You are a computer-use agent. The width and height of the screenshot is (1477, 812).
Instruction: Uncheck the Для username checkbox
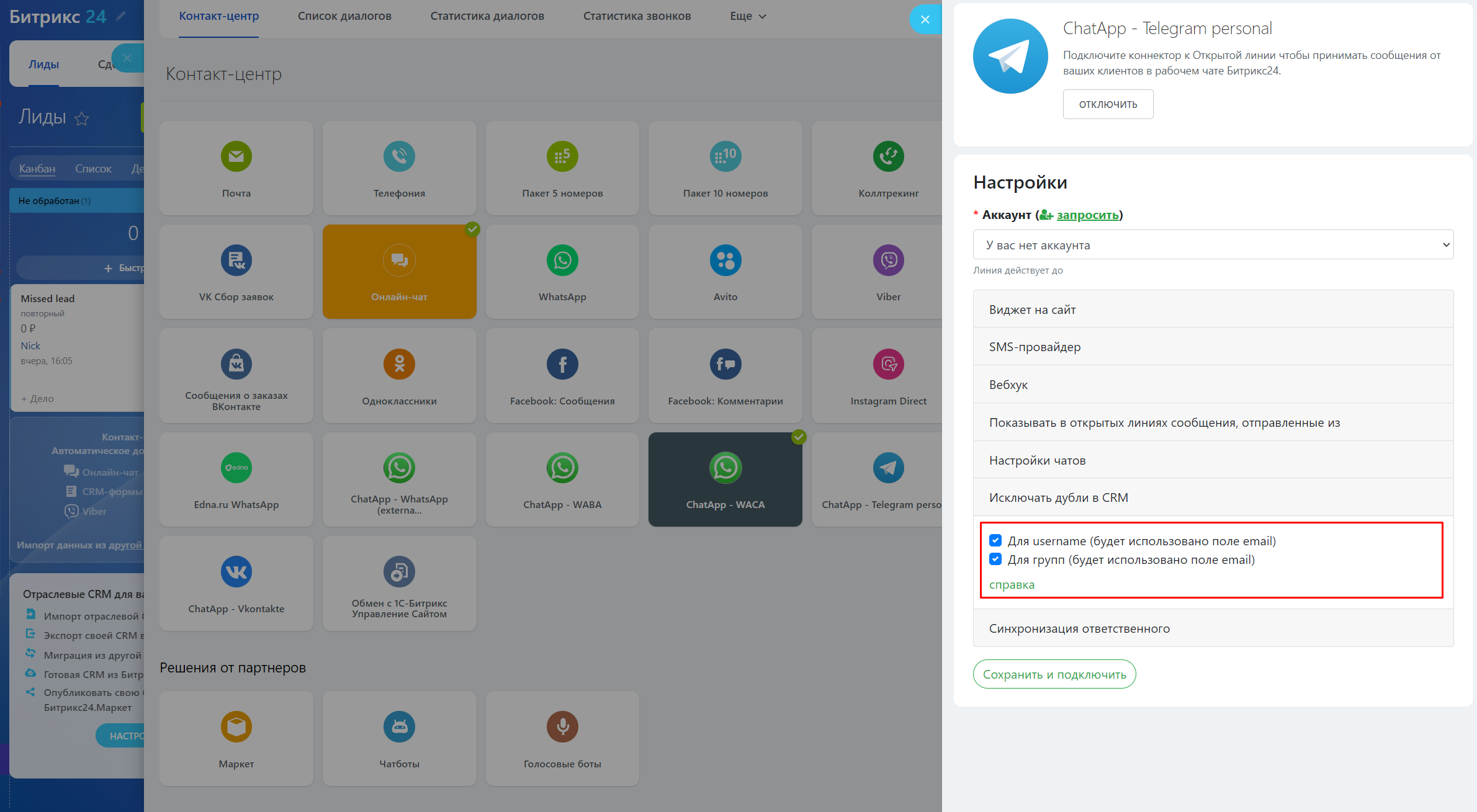[995, 540]
